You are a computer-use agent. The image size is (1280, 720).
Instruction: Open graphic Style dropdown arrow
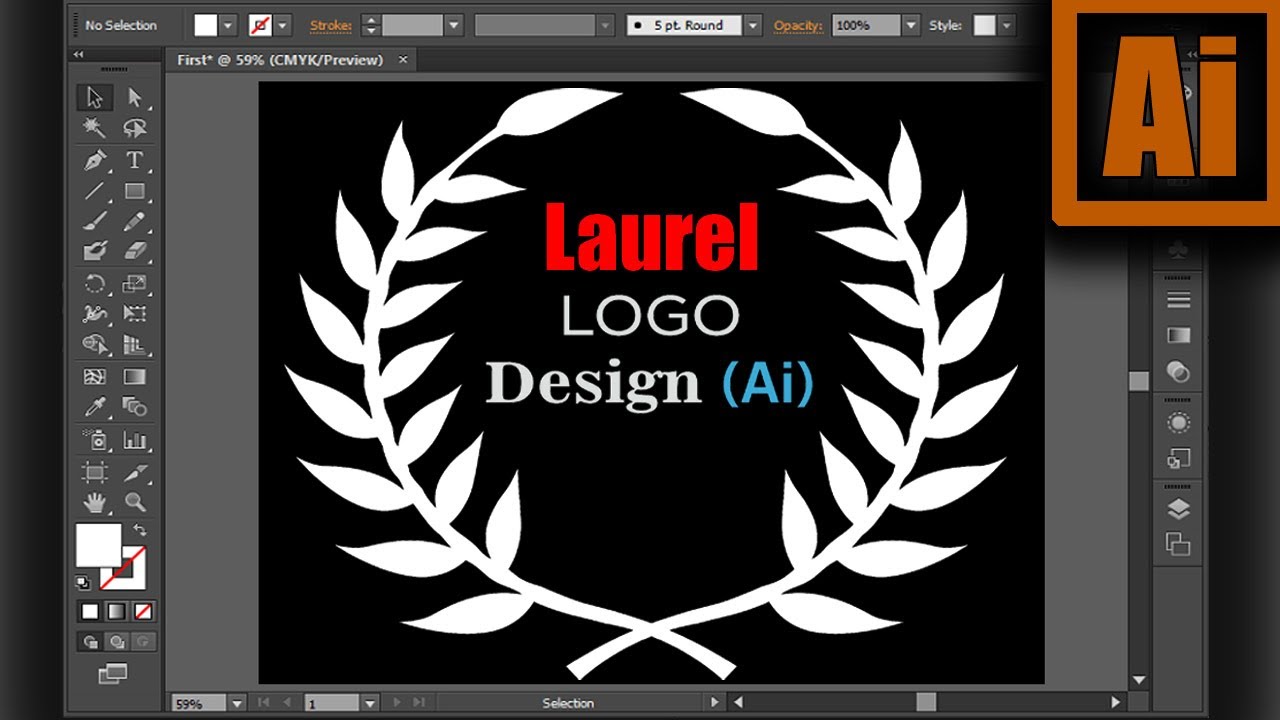[1007, 26]
